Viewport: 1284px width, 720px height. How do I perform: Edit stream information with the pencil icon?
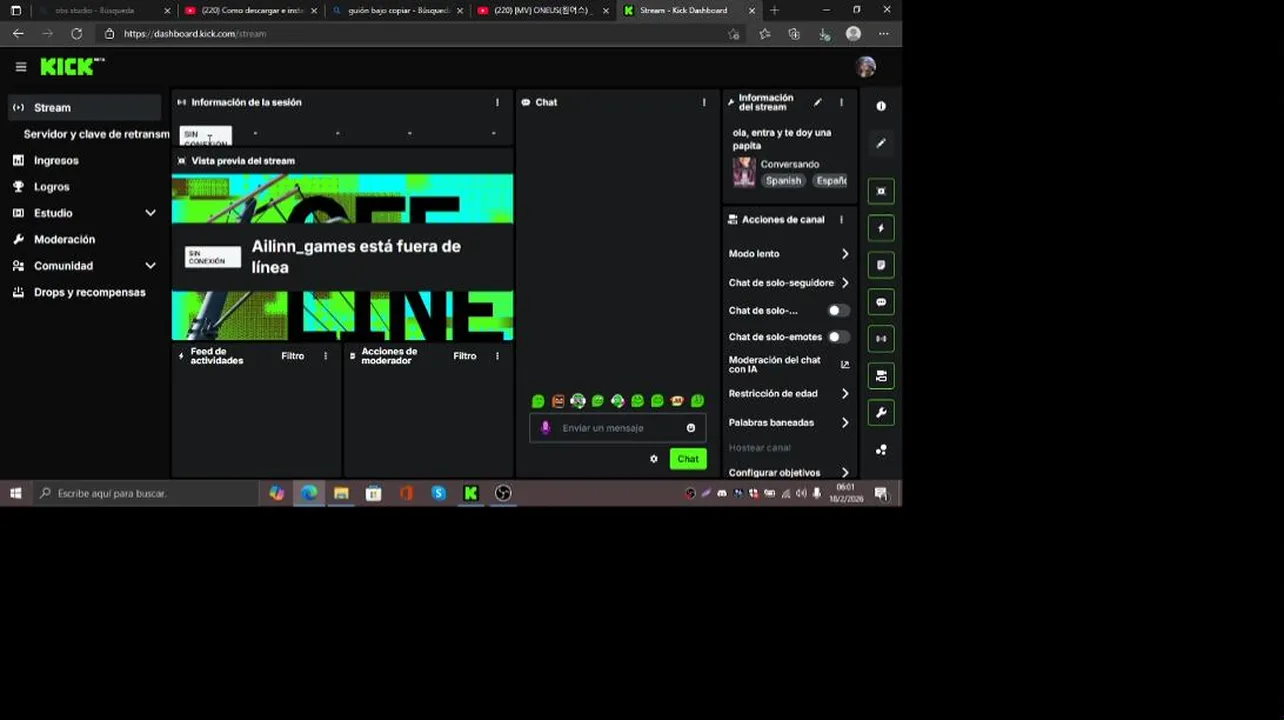point(818,102)
